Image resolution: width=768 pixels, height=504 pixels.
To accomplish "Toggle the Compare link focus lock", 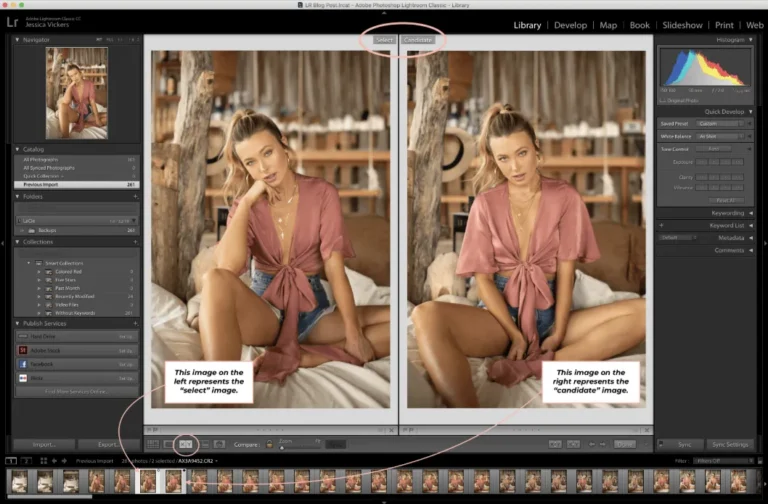I will pyautogui.click(x=269, y=444).
